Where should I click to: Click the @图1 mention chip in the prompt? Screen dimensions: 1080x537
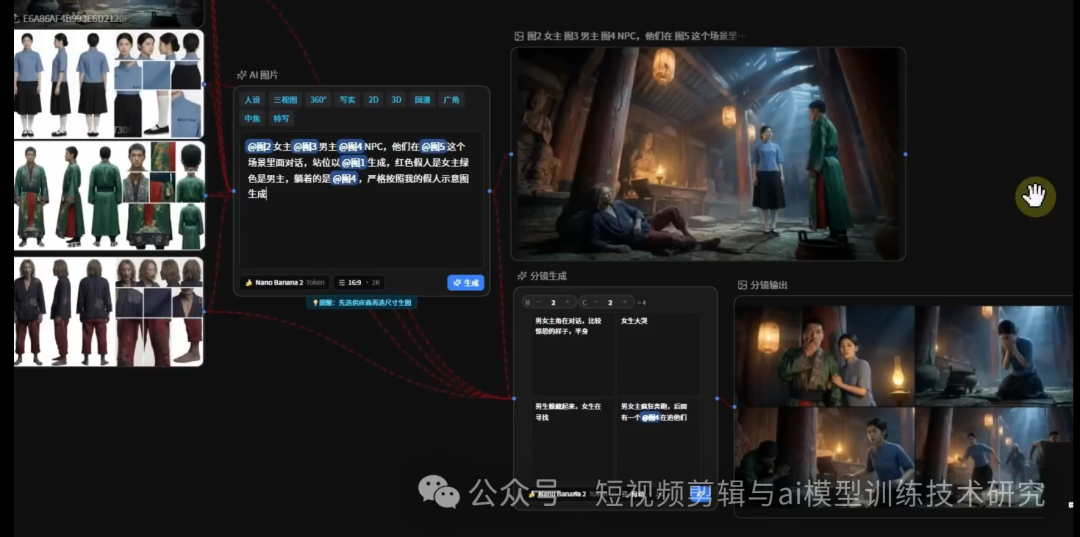[355, 162]
